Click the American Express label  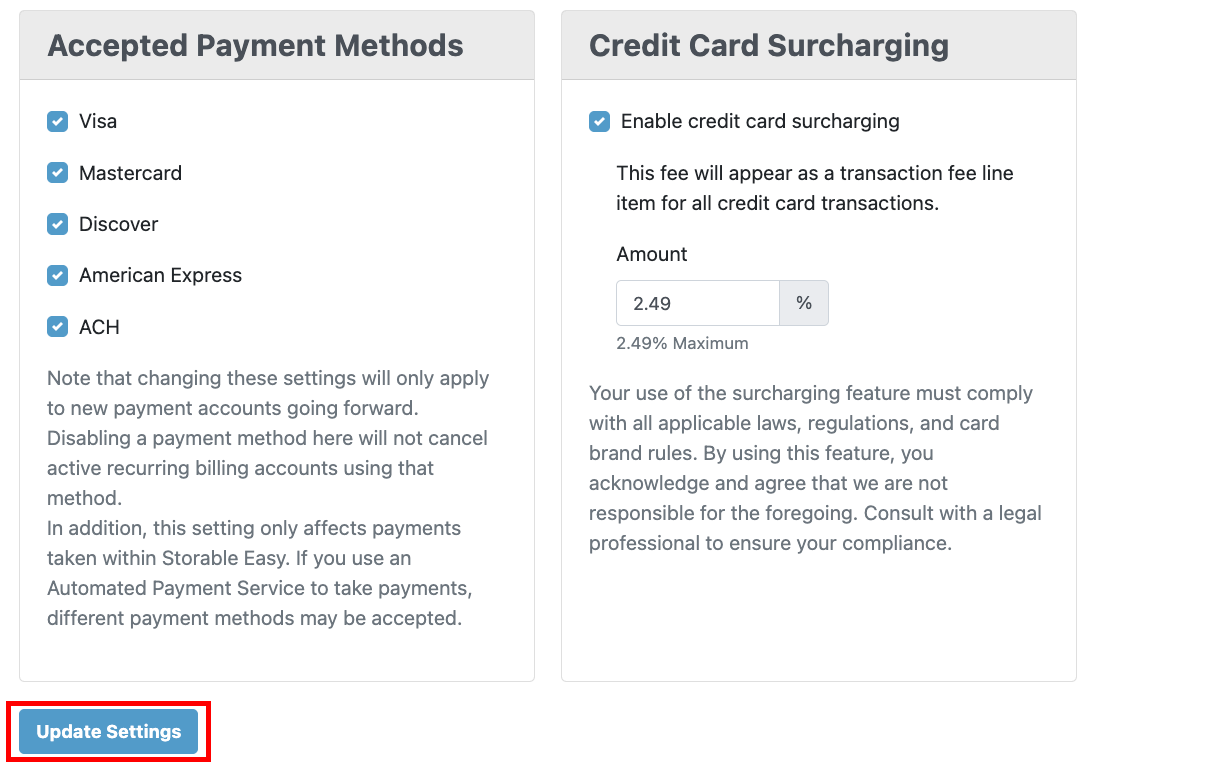(160, 275)
